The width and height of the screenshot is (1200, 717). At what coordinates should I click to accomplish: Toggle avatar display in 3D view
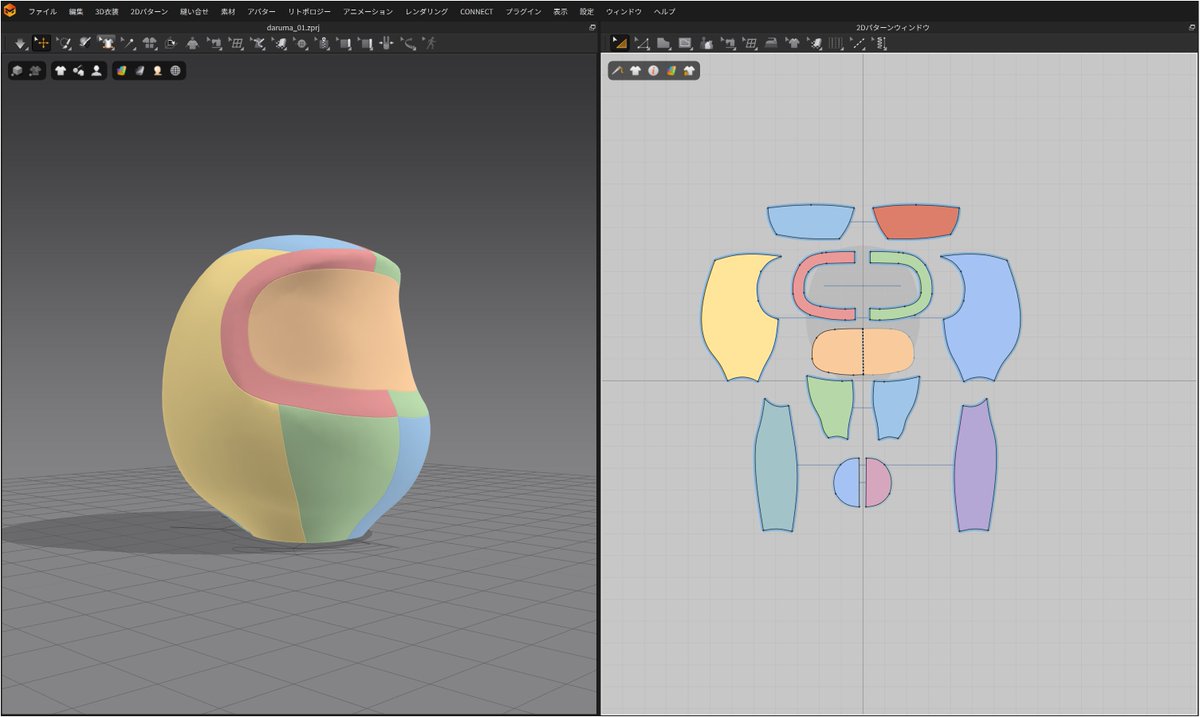point(96,71)
